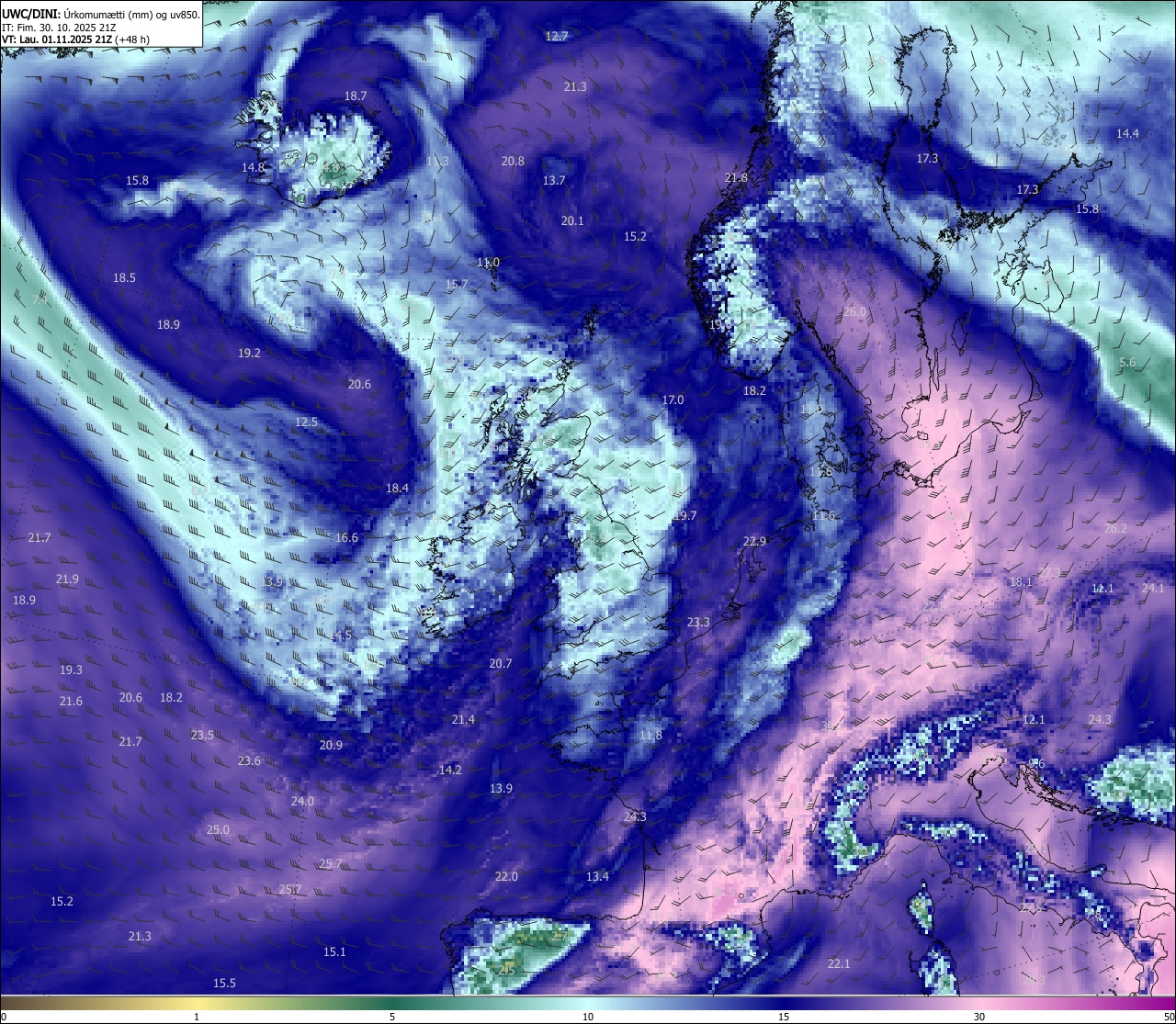Select the 26.0 value over Sweden
The image size is (1176, 1024).
point(854,311)
